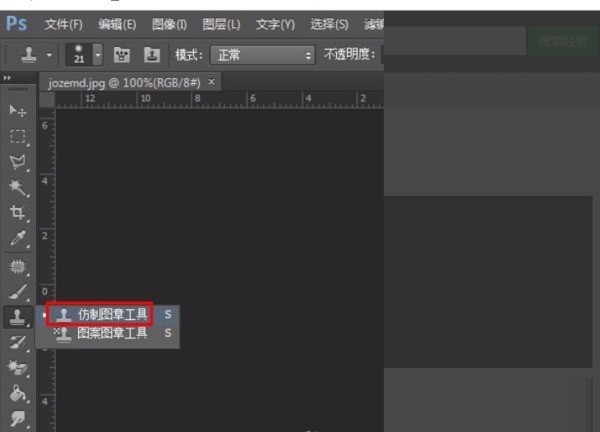Open the 文件(F) menu
Screen dimensions: 600x432
64,24
